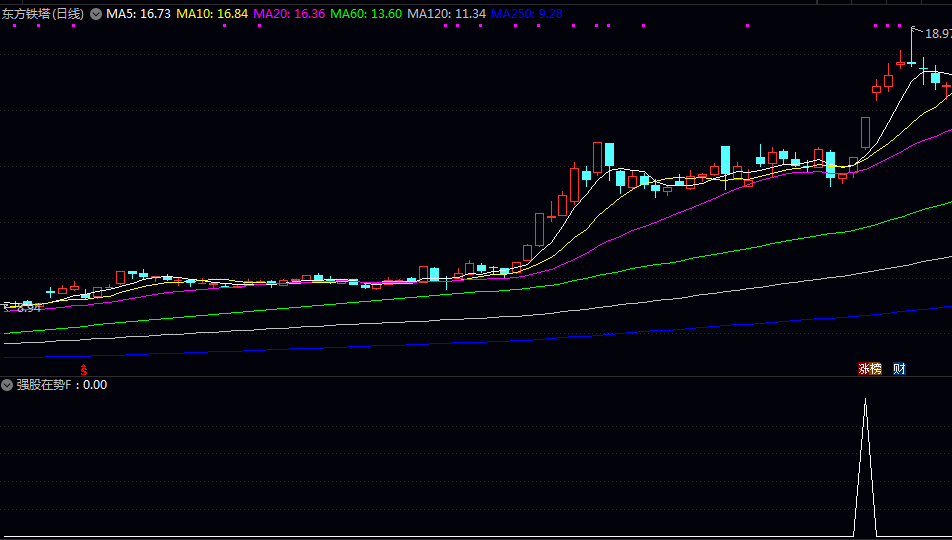The image size is (952, 540).
Task: Click the red $ marker on time axis
Action: click(84, 369)
